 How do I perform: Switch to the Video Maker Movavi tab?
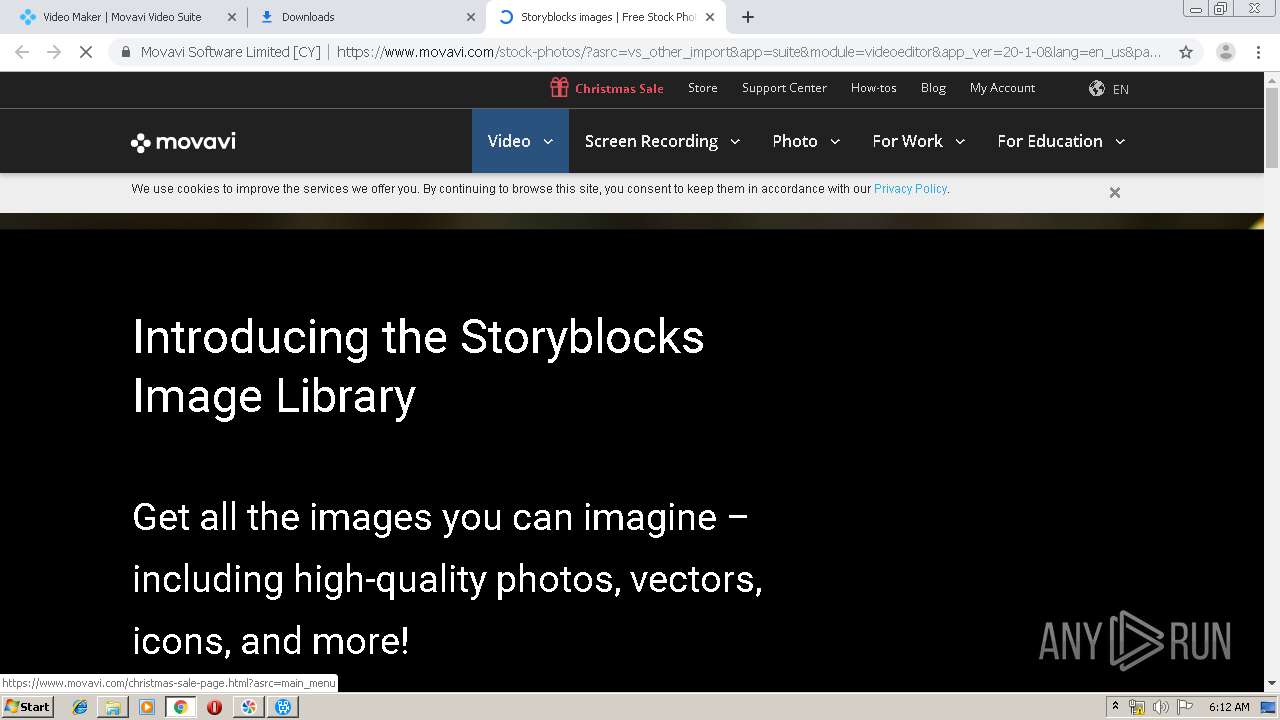click(x=125, y=17)
